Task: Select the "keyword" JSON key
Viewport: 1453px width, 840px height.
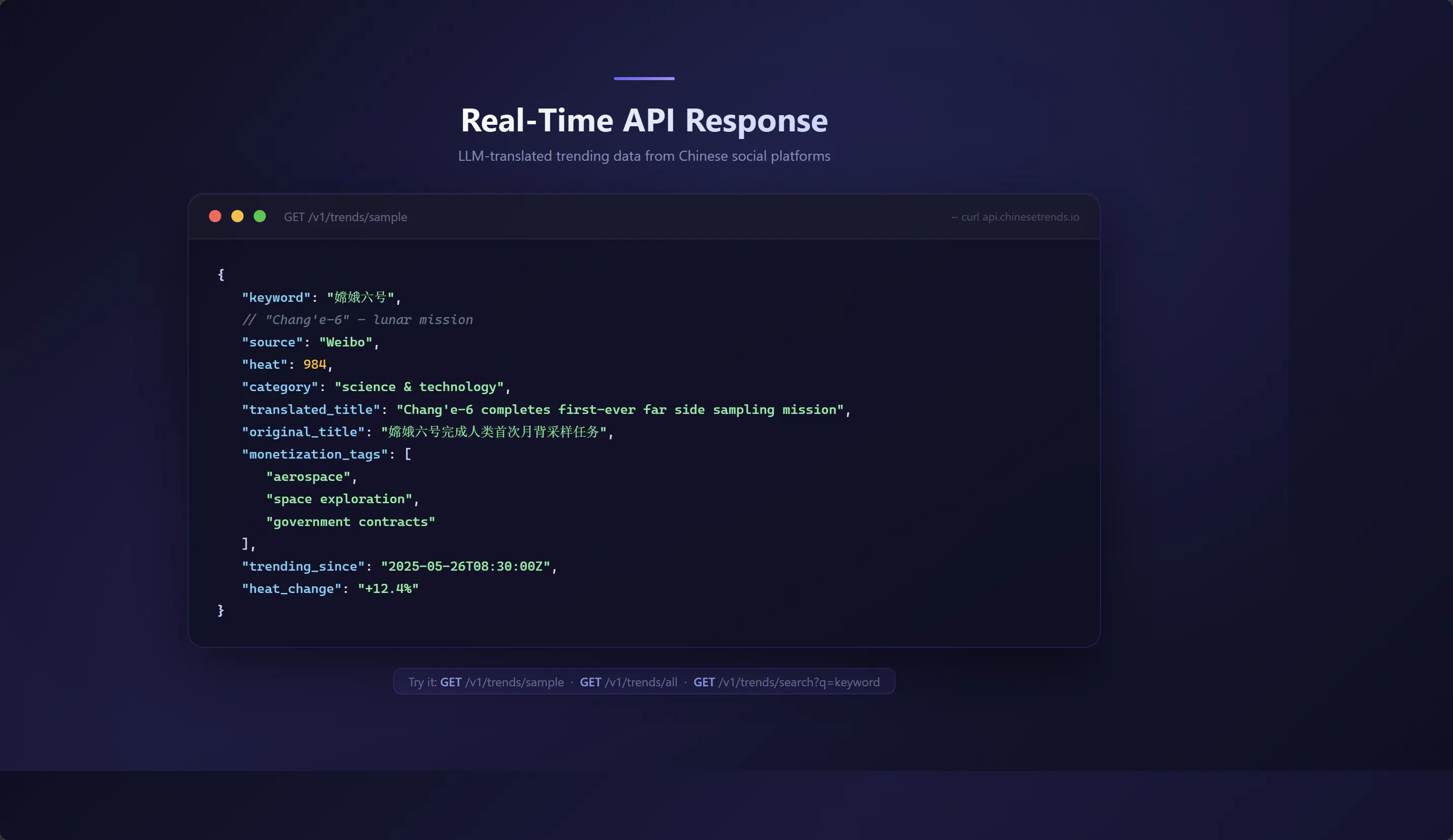Action: coord(276,297)
